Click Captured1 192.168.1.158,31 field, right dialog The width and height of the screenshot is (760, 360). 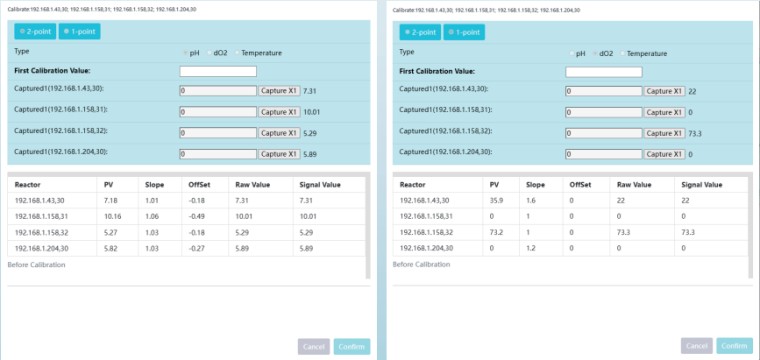(x=604, y=112)
